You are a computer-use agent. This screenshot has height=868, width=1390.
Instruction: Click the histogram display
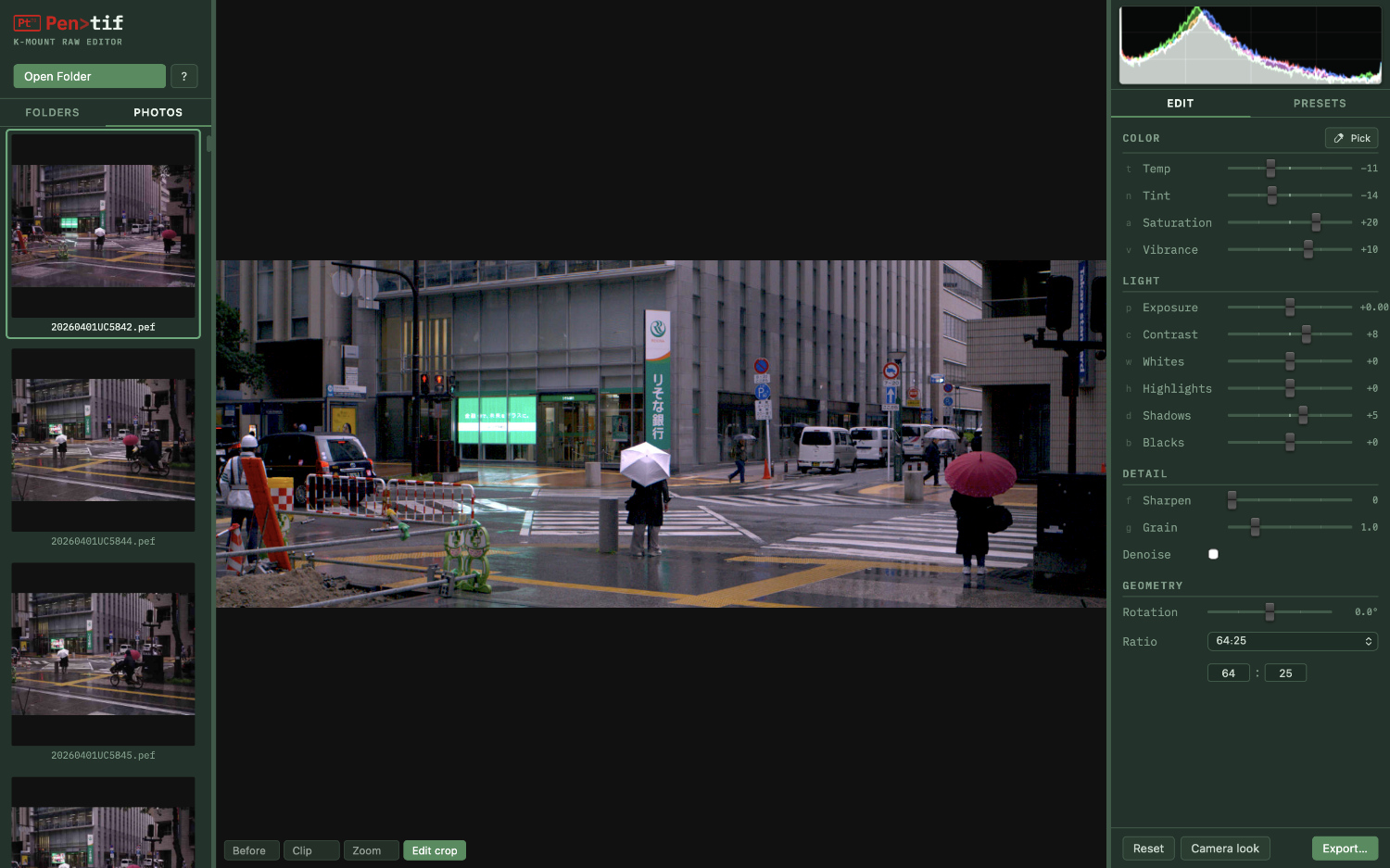[1250, 45]
